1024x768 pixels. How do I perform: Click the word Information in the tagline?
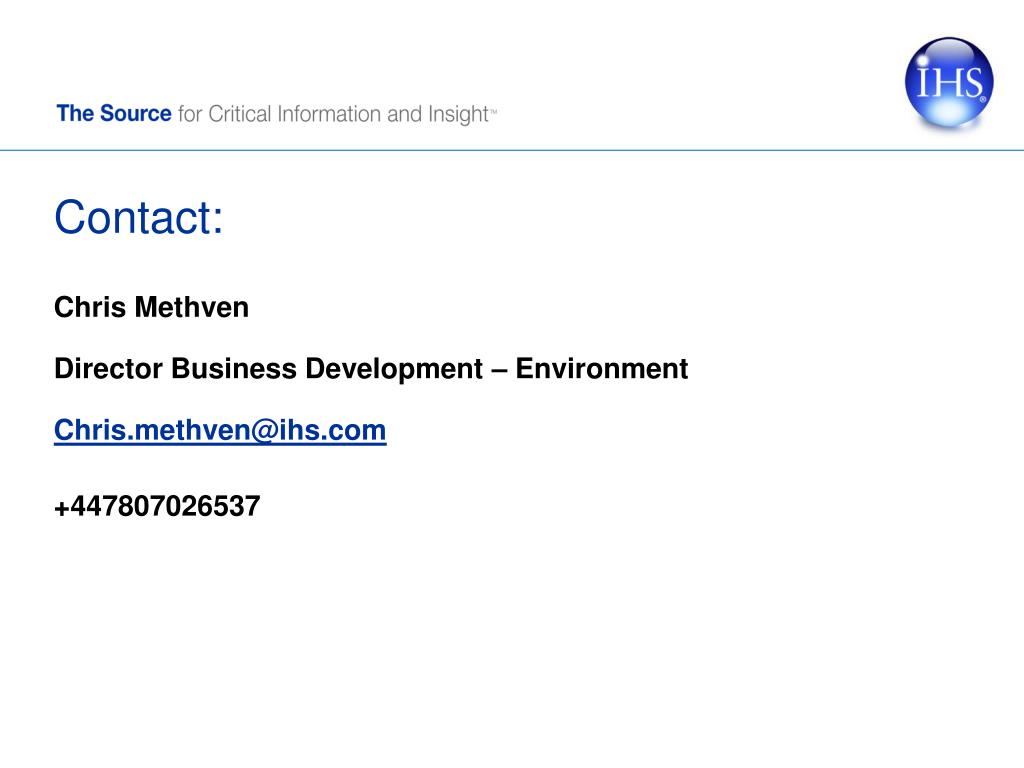click(329, 114)
